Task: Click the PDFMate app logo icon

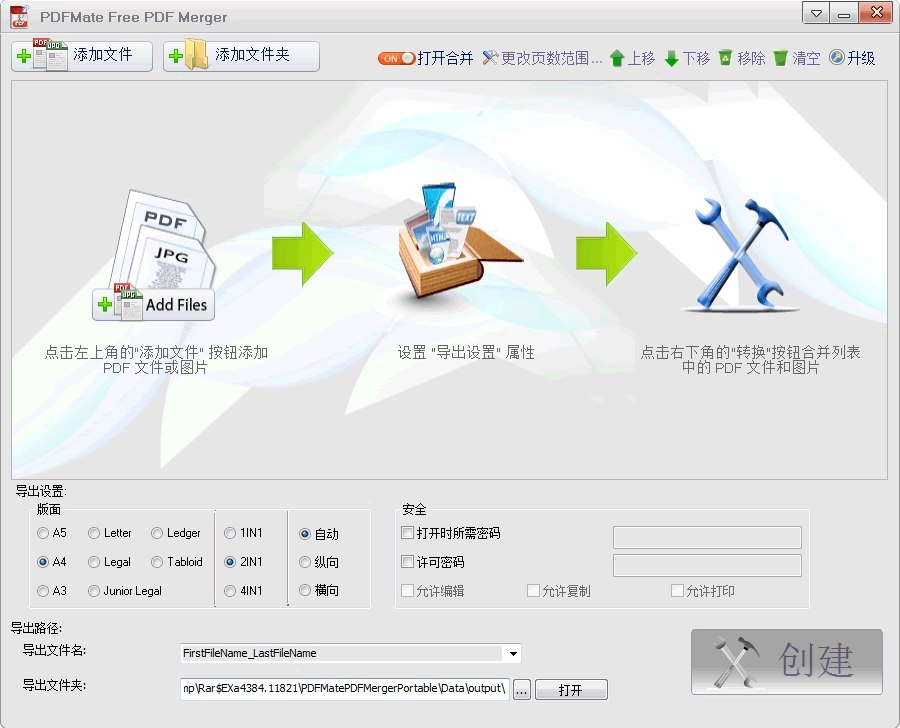Action: [20, 17]
